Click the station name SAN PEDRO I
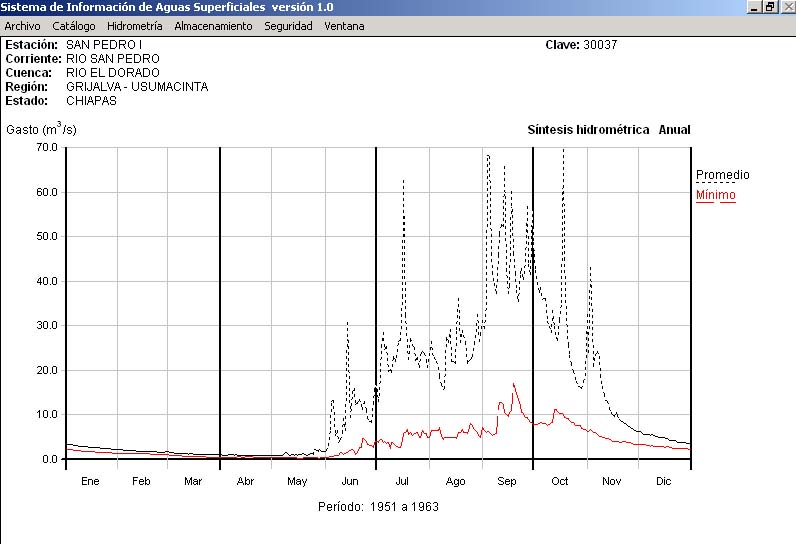Screen dimensions: 796x544 coord(104,45)
